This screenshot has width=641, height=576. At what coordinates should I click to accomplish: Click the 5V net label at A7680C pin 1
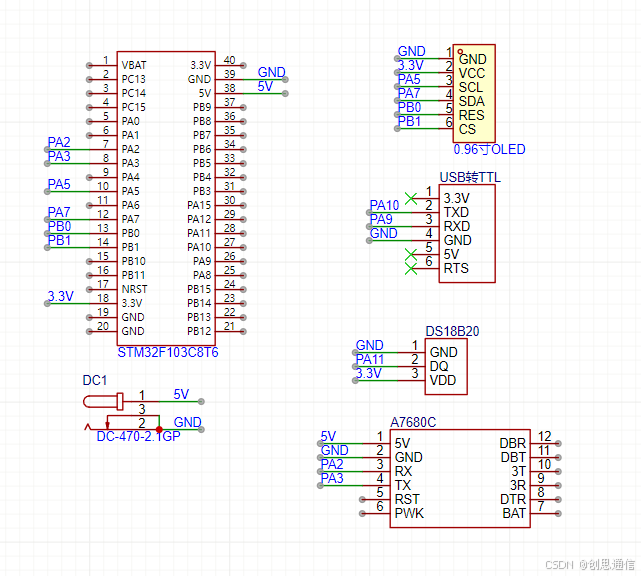click(328, 437)
